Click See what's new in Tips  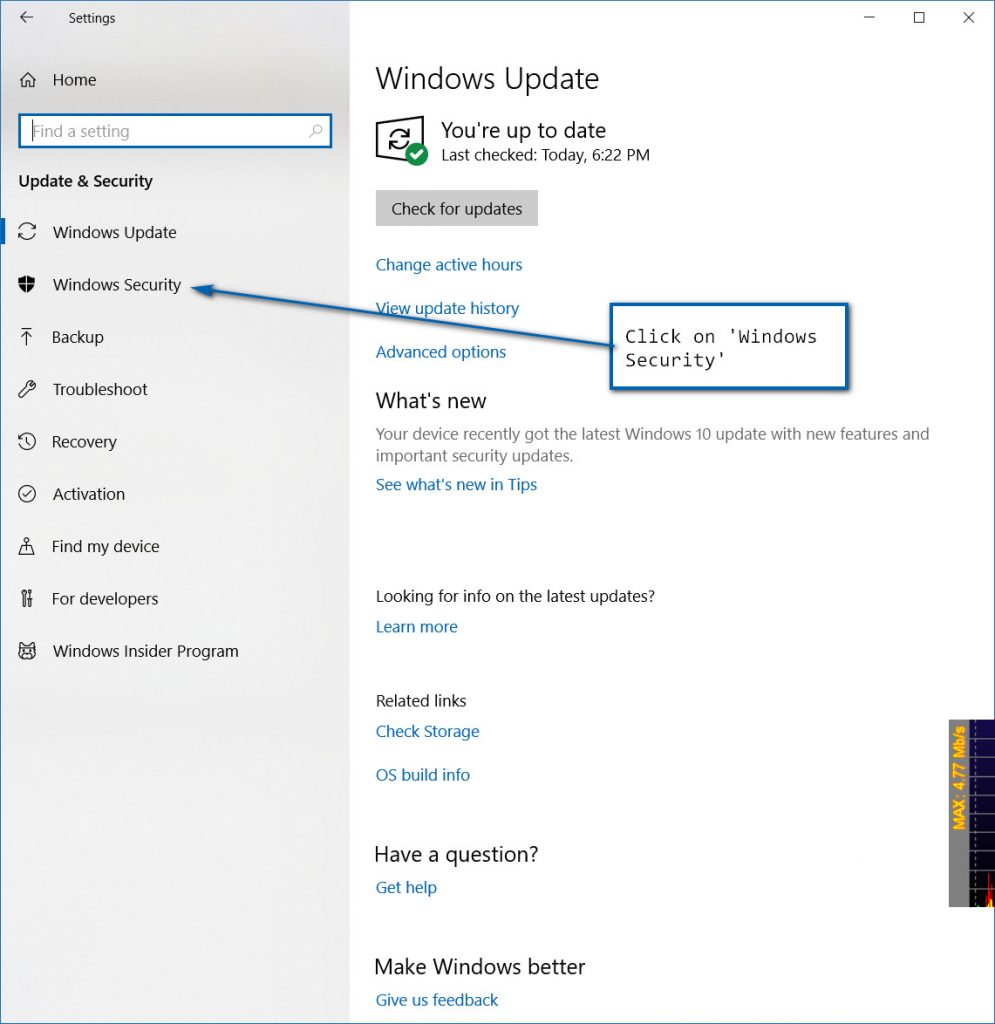pyautogui.click(x=456, y=484)
